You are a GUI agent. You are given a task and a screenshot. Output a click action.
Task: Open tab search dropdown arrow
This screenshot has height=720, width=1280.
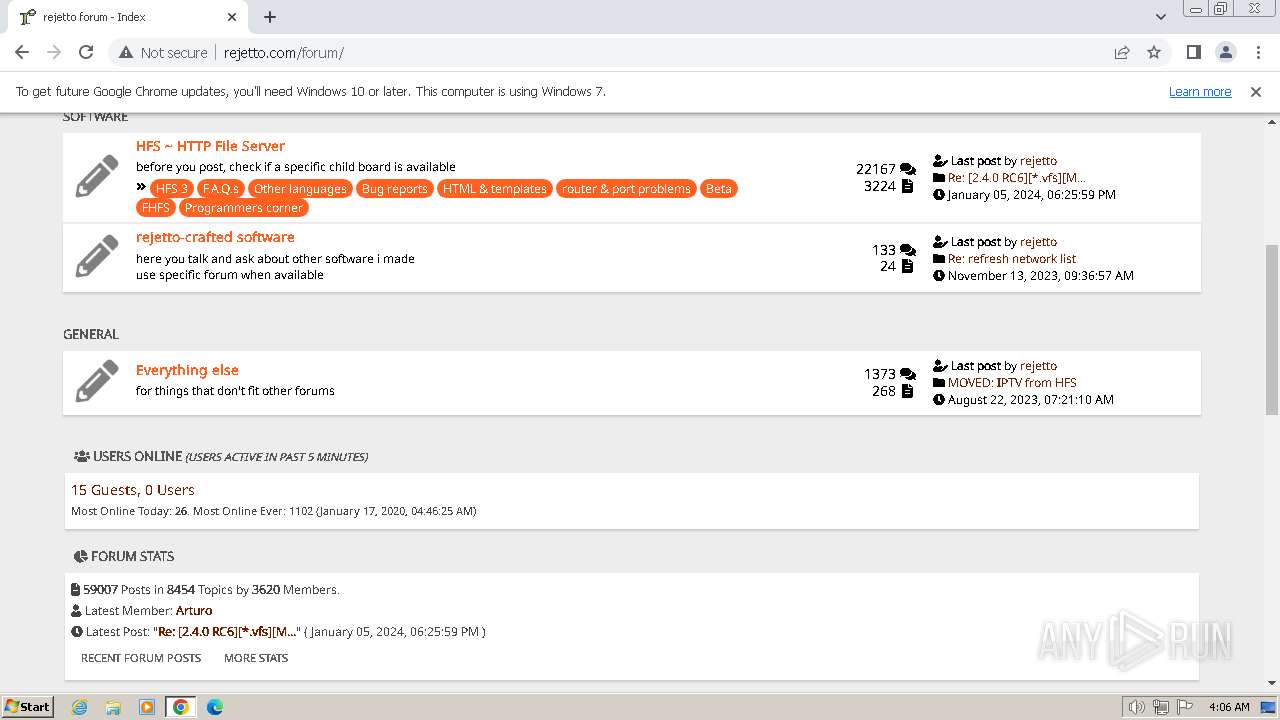(1161, 17)
